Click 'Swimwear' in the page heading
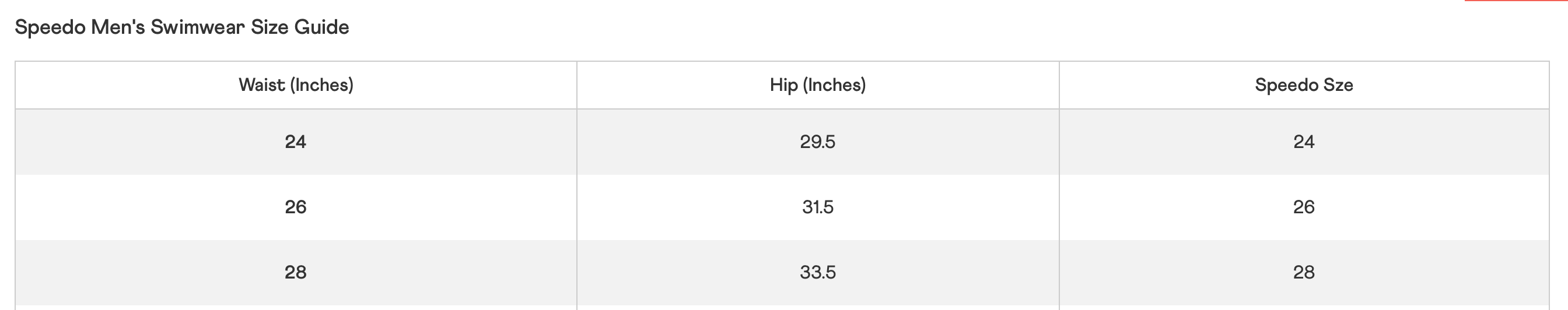The width and height of the screenshot is (1568, 310). (197, 27)
